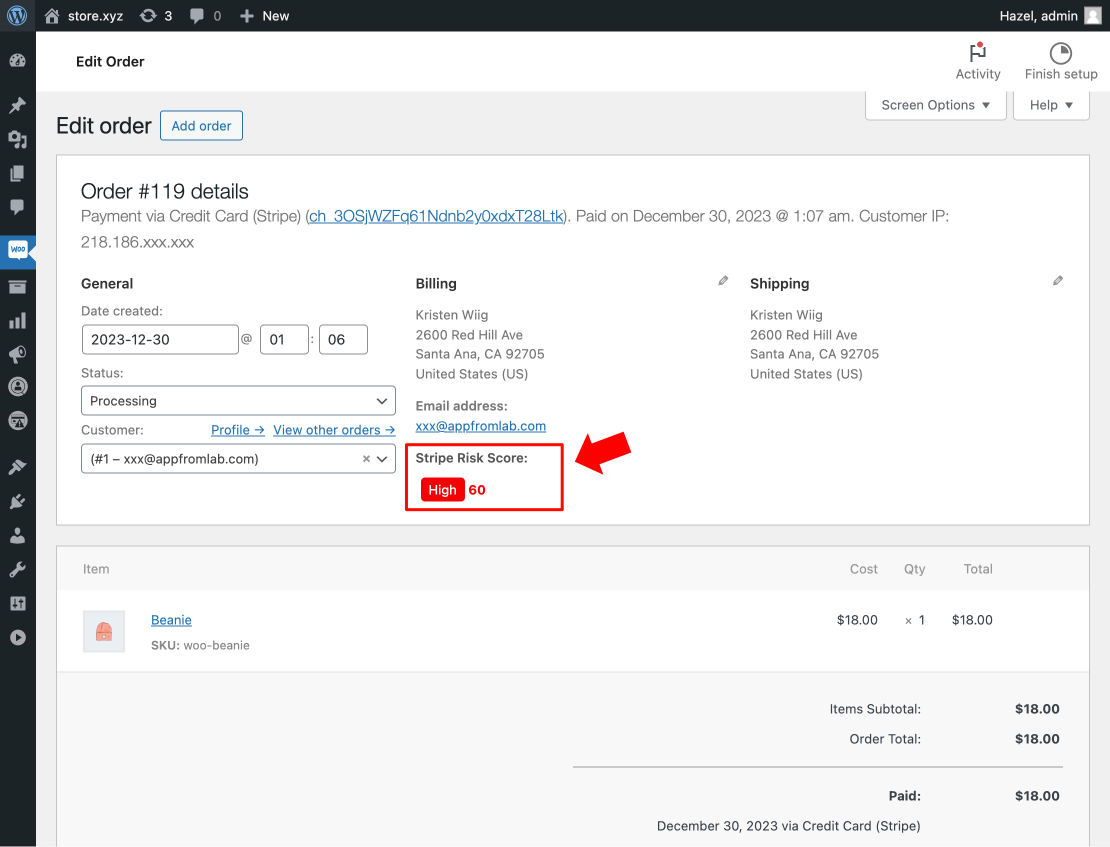This screenshot has height=847, width=1110.
Task: Click the Beanie product thumbnail
Action: coord(104,631)
